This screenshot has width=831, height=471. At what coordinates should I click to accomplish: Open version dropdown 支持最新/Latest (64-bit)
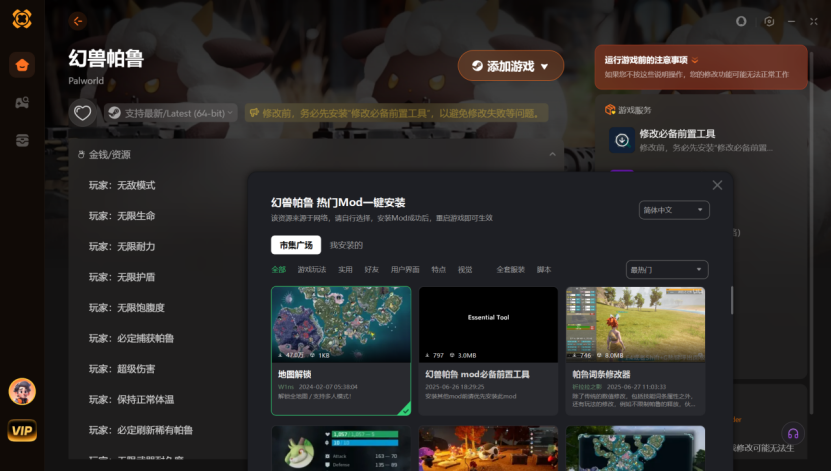click(x=171, y=113)
